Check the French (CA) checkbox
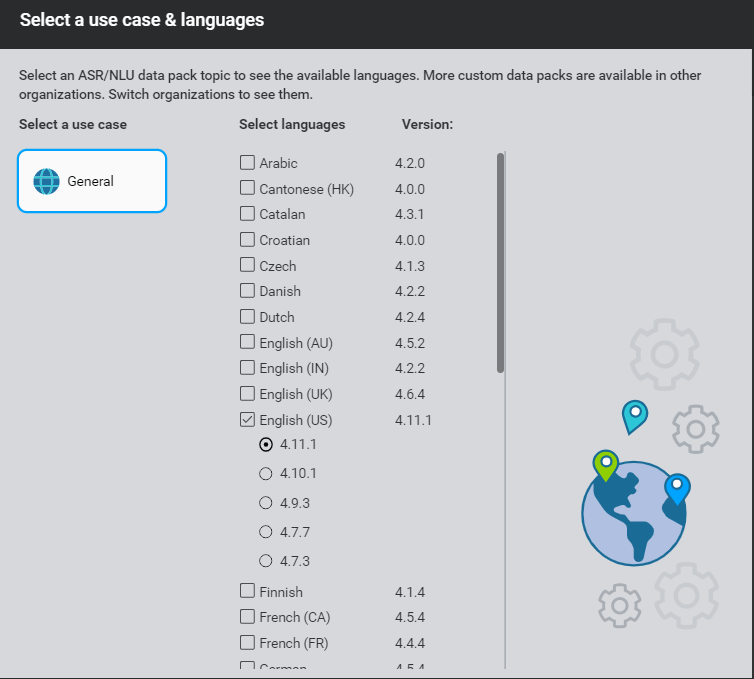Image resolution: width=754 pixels, height=679 pixels. 247,617
